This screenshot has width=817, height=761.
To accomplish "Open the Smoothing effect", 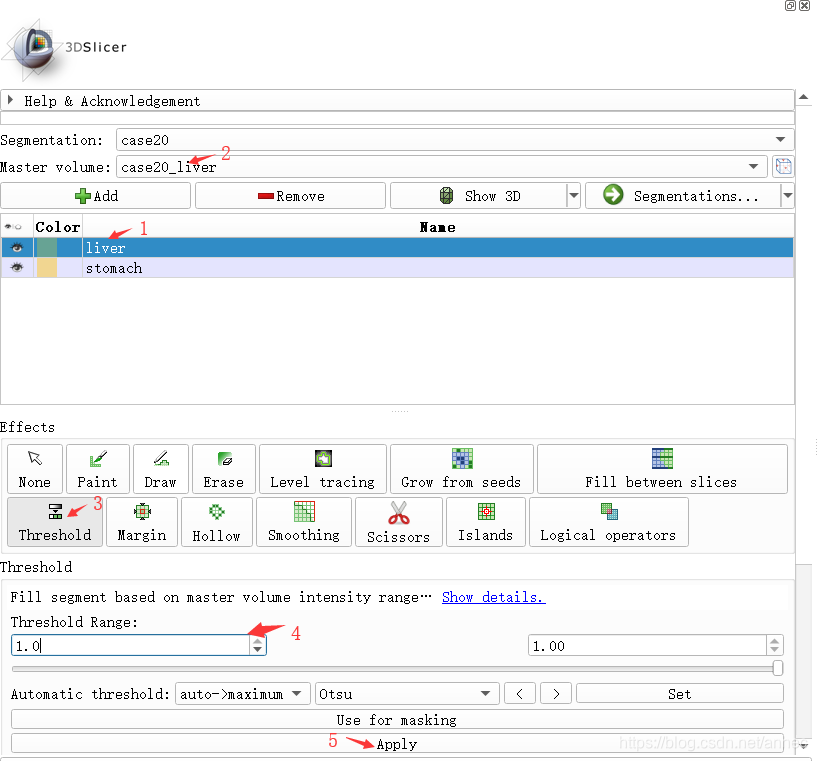I will [x=304, y=522].
